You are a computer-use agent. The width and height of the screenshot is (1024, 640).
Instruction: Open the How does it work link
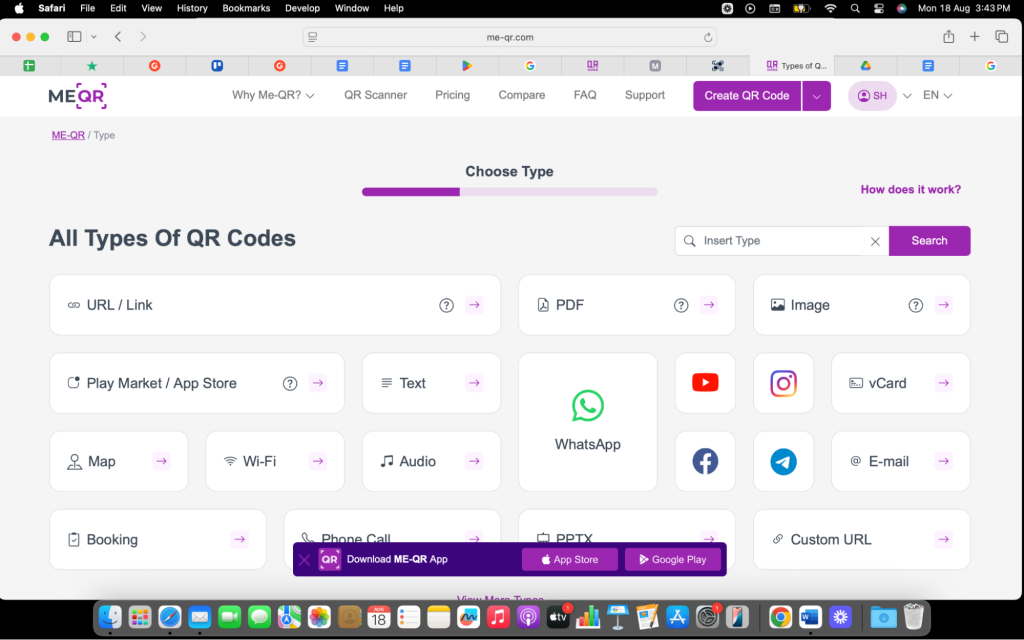tap(910, 189)
